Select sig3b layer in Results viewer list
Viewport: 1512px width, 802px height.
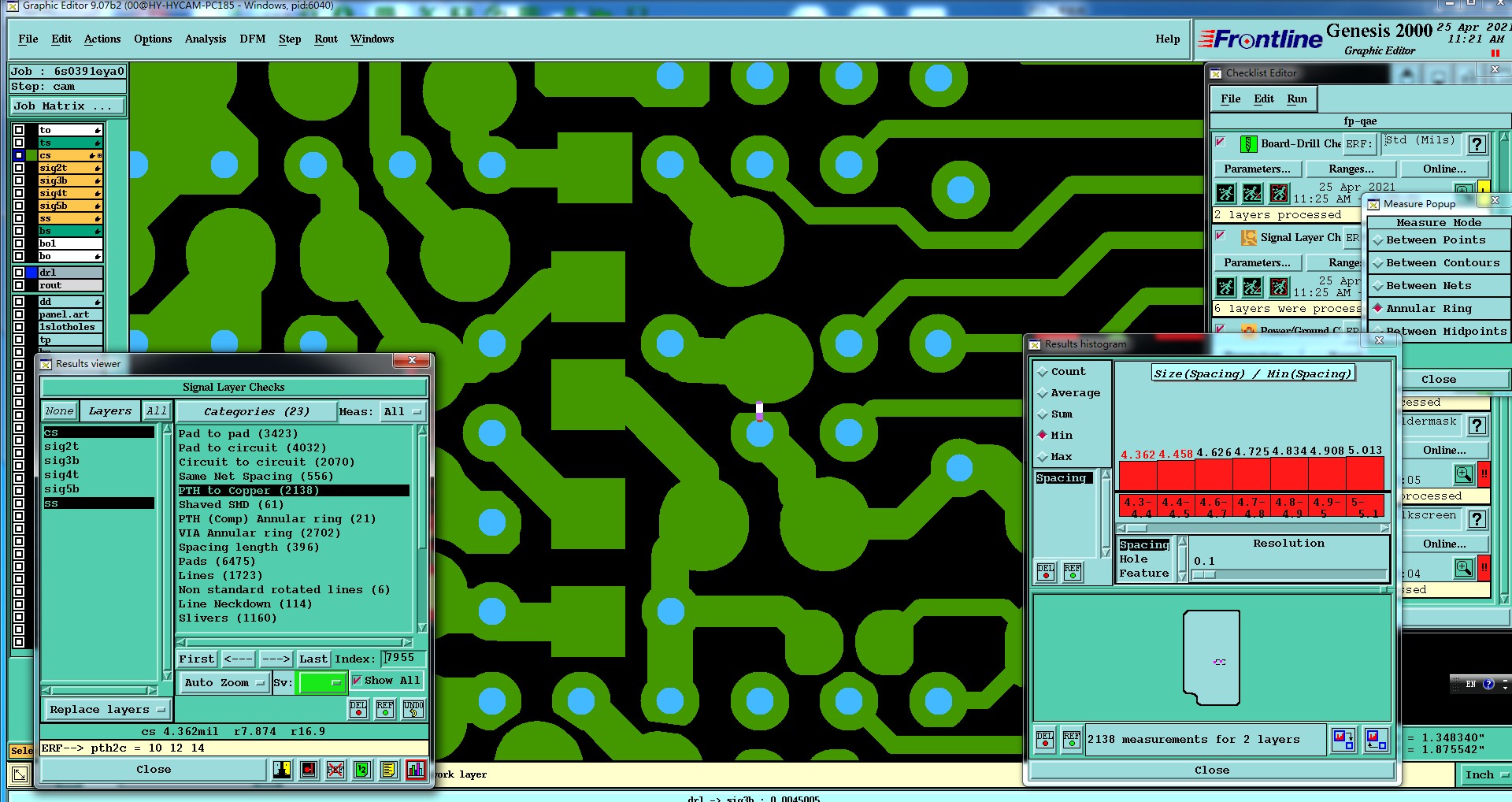(x=98, y=461)
